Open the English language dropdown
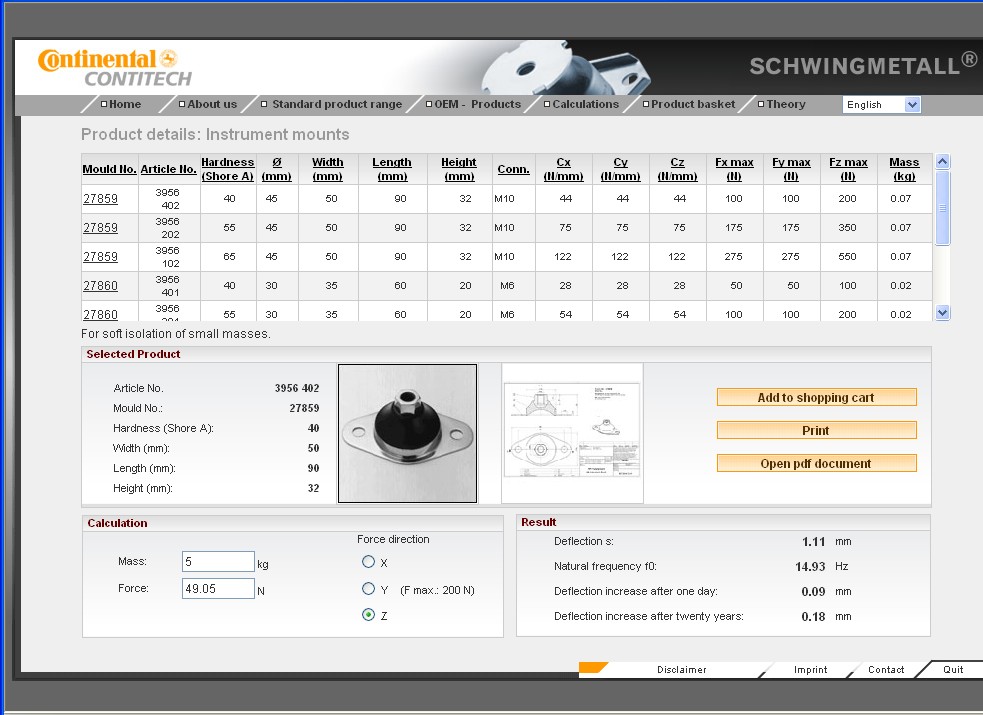This screenshot has height=715, width=983. [x=880, y=105]
